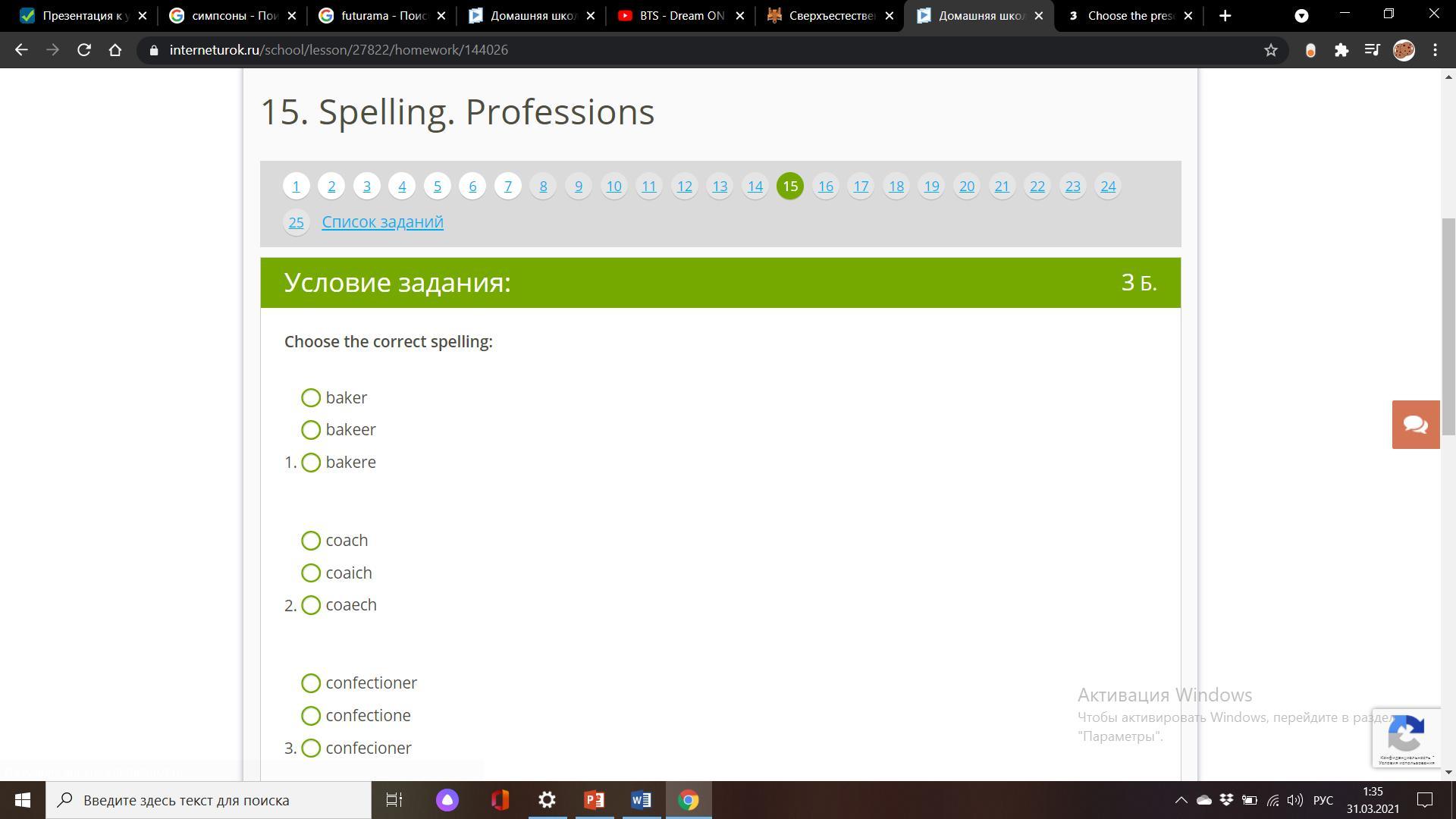The image size is (1456, 819).
Task: Bookmark this page with star icon
Action: [1271, 50]
